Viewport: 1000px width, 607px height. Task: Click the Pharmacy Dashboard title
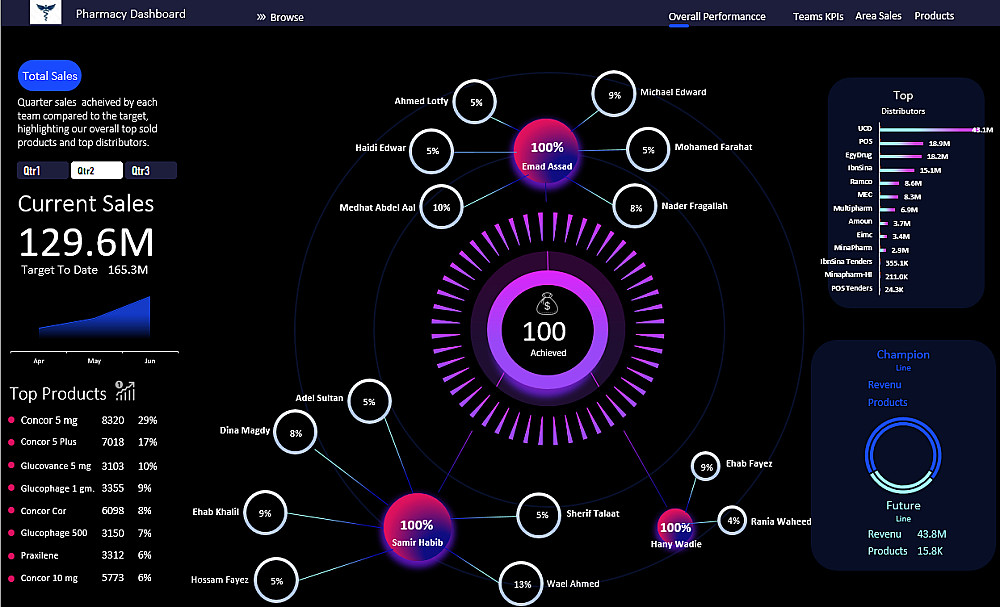coord(131,14)
